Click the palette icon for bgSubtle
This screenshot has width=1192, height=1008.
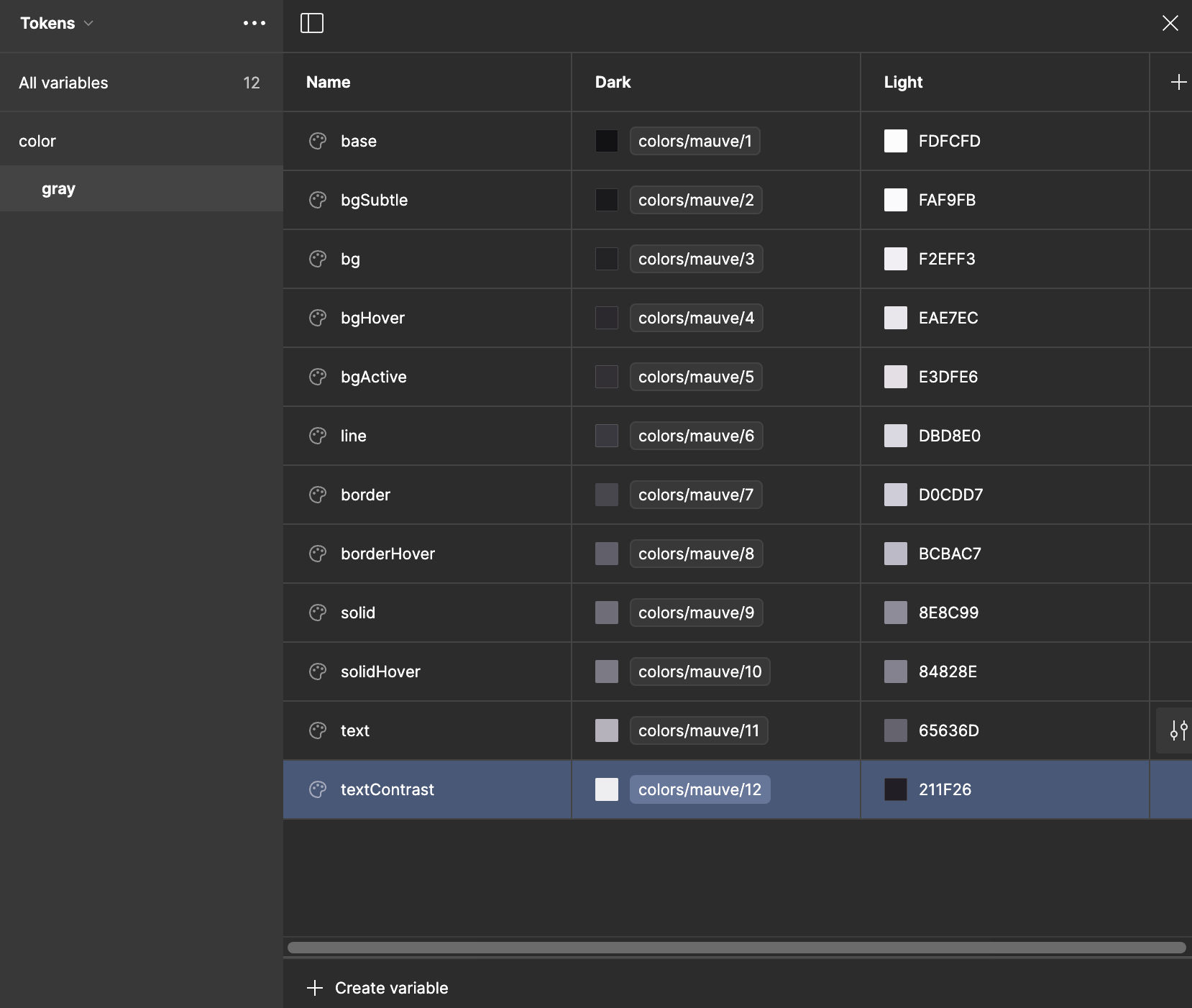318,200
